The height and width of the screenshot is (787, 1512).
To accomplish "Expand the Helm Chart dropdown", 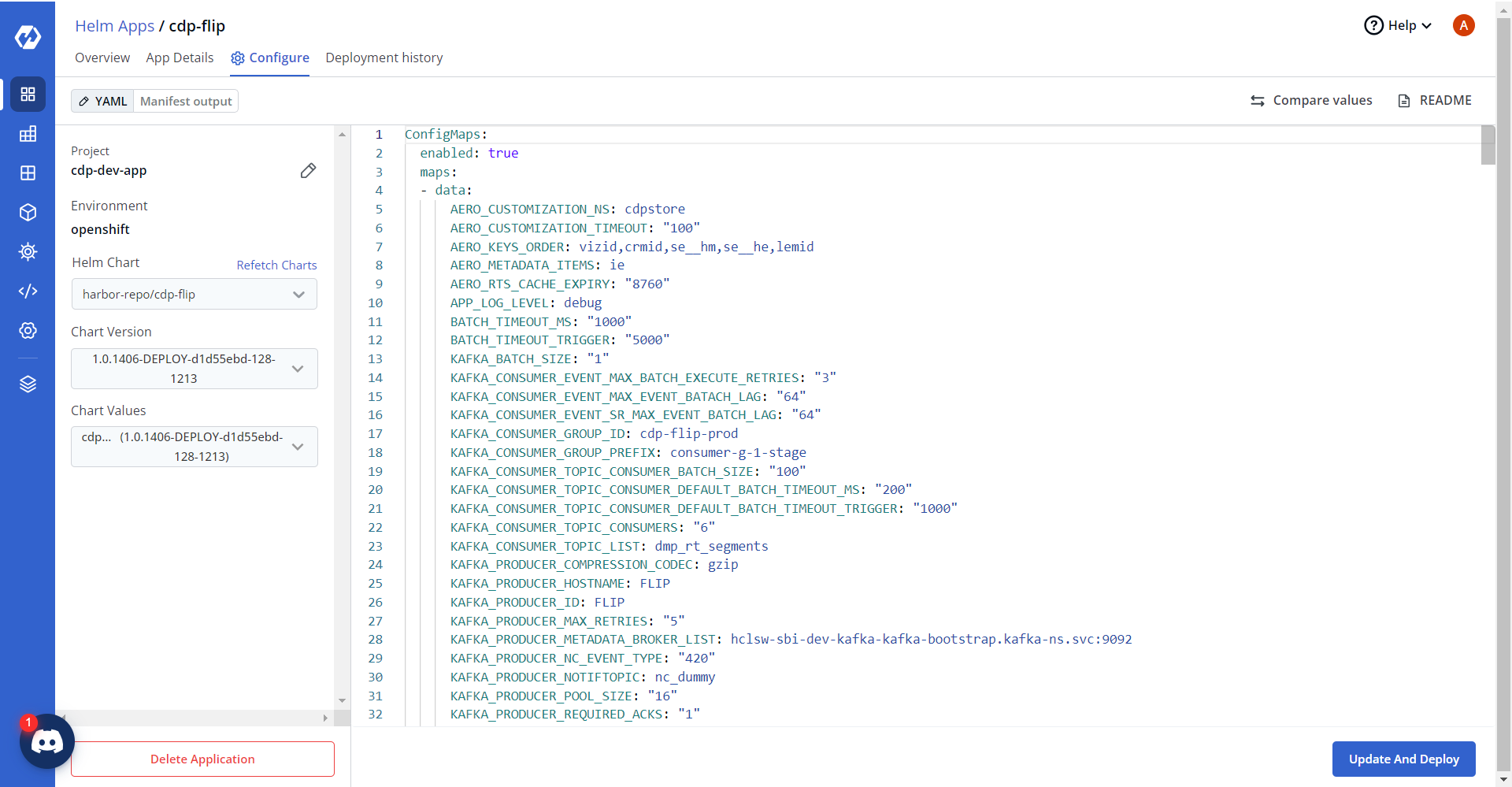I will click(x=194, y=295).
